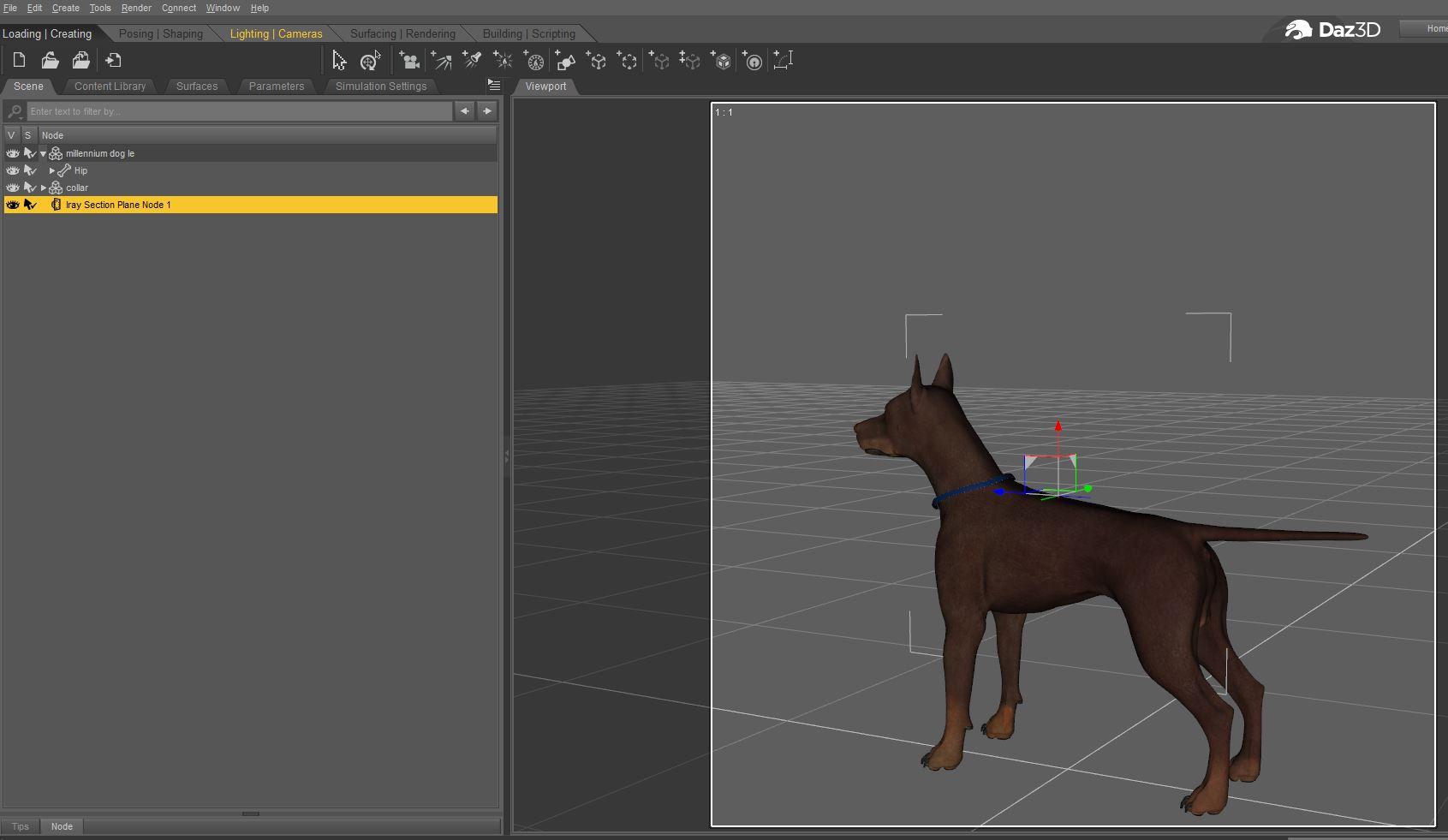Click the previous filter arrow button
1448x840 pixels.
464,111
